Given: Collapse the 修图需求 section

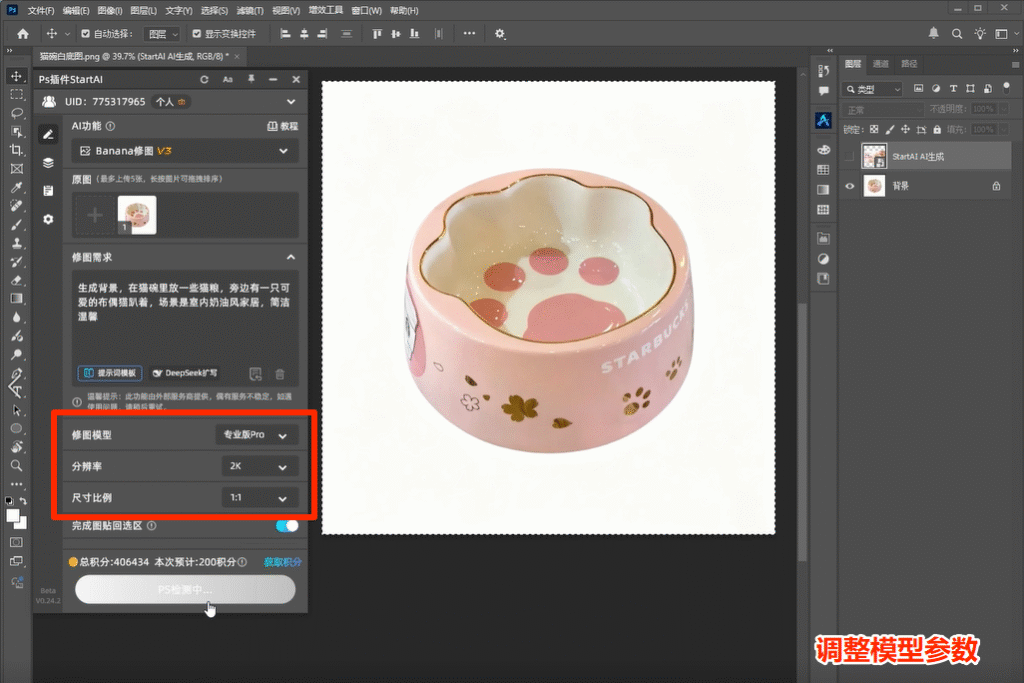Looking at the screenshot, I should click(291, 257).
